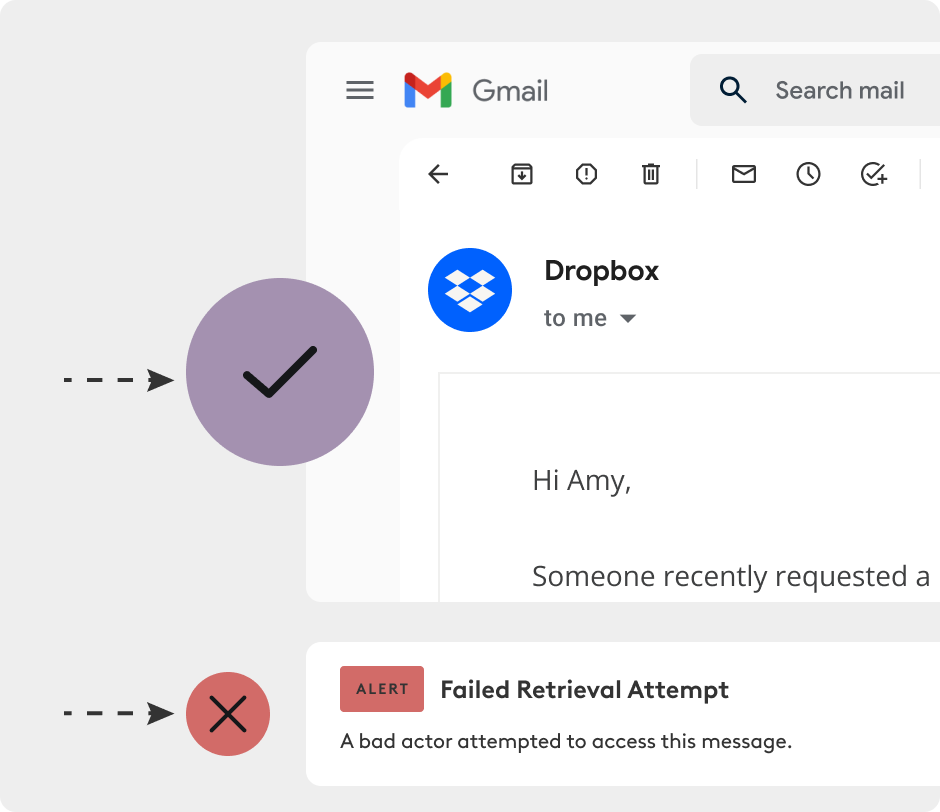Archive the open email
This screenshot has width=940, height=812.
click(522, 174)
